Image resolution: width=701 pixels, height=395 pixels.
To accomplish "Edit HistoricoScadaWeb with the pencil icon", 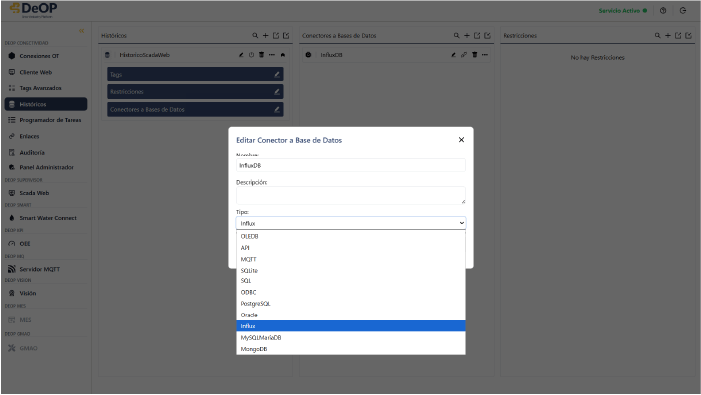I will (241, 55).
